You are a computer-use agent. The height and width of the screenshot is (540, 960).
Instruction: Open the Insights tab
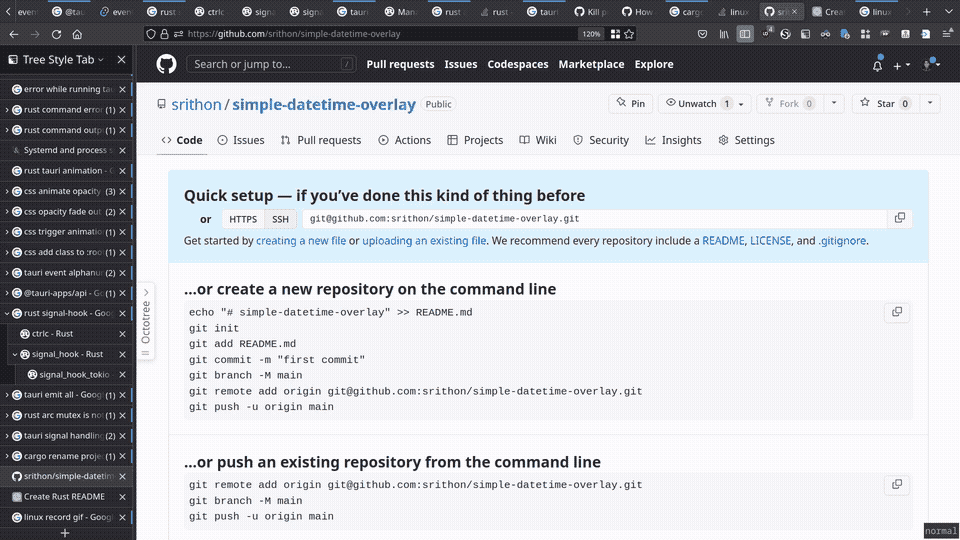(x=673, y=140)
